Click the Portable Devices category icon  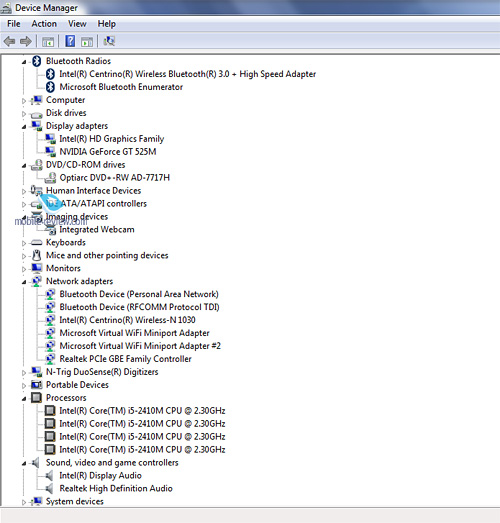36,385
